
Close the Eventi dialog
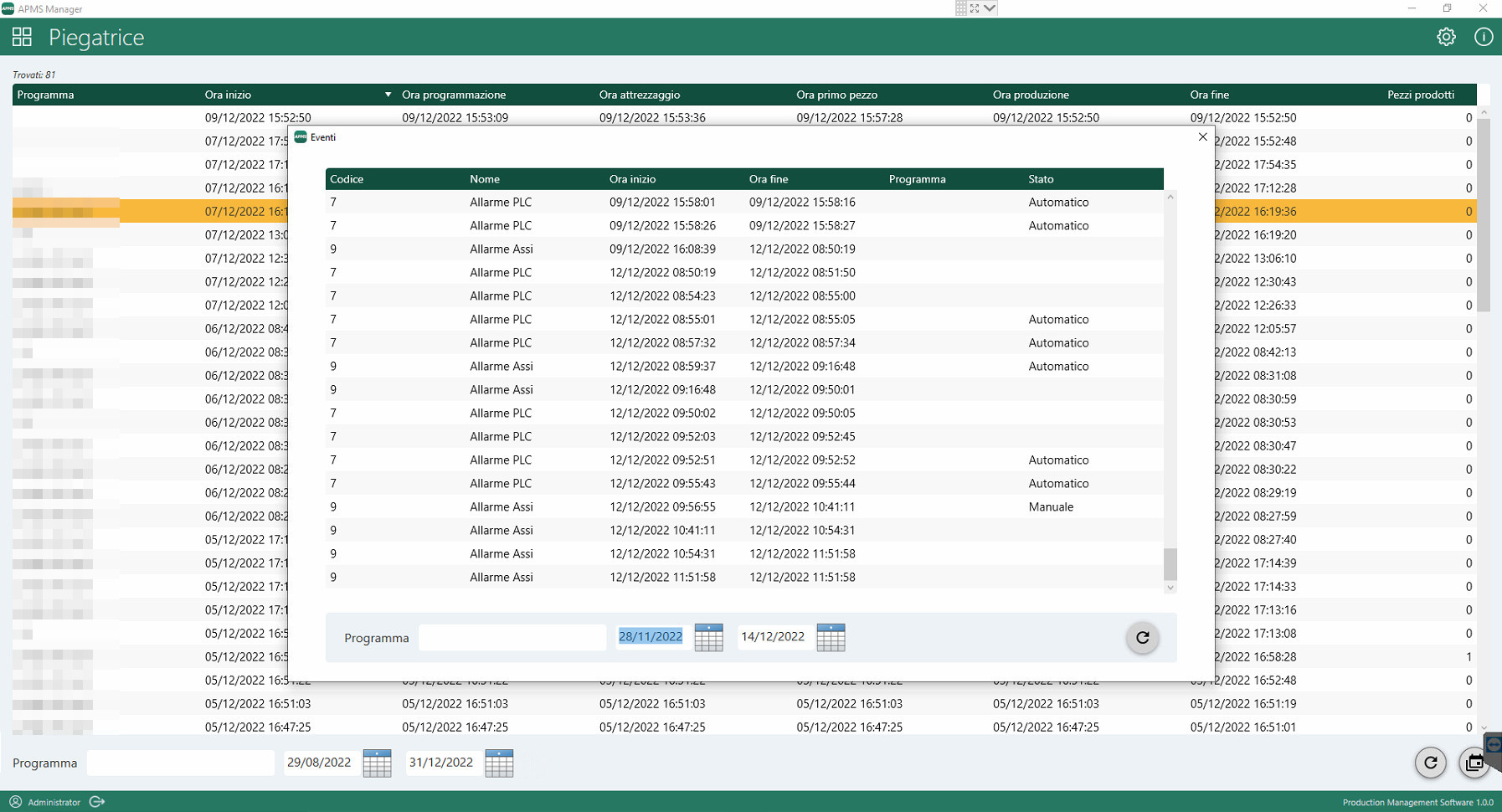(x=1202, y=137)
